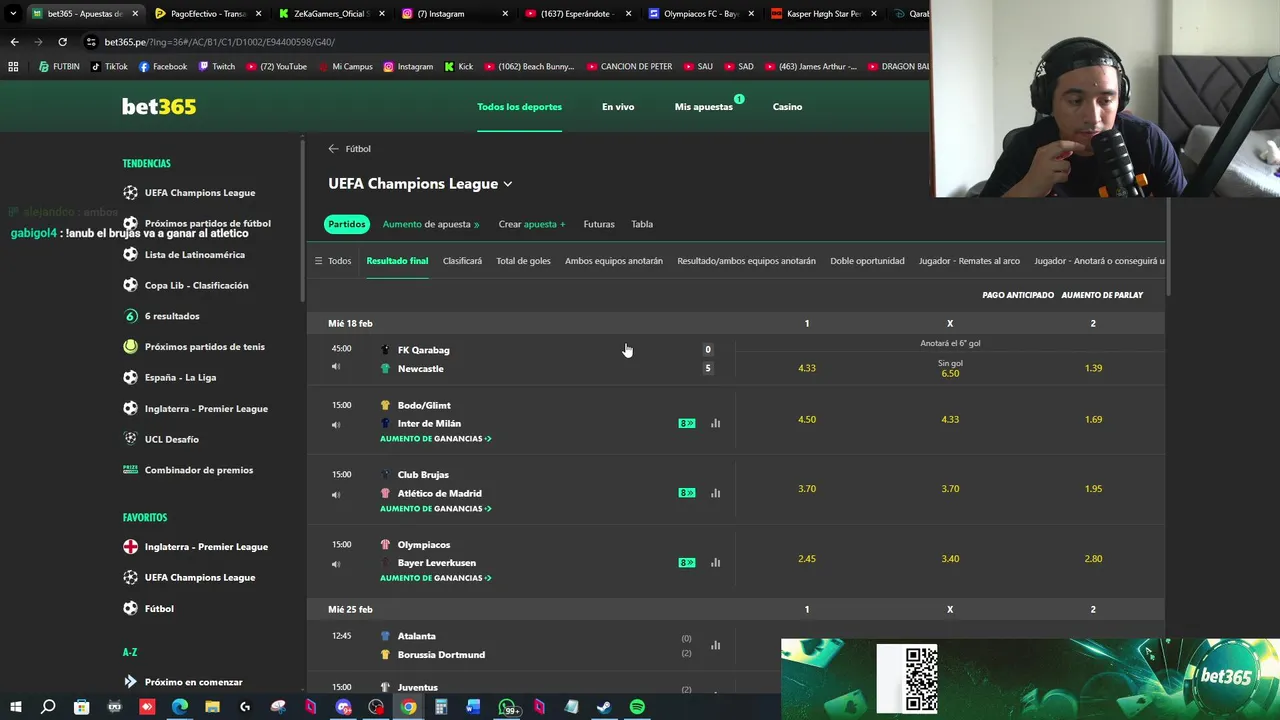1280x720 pixels.
Task: Select Doble oportunidad market tab
Action: 867,261
